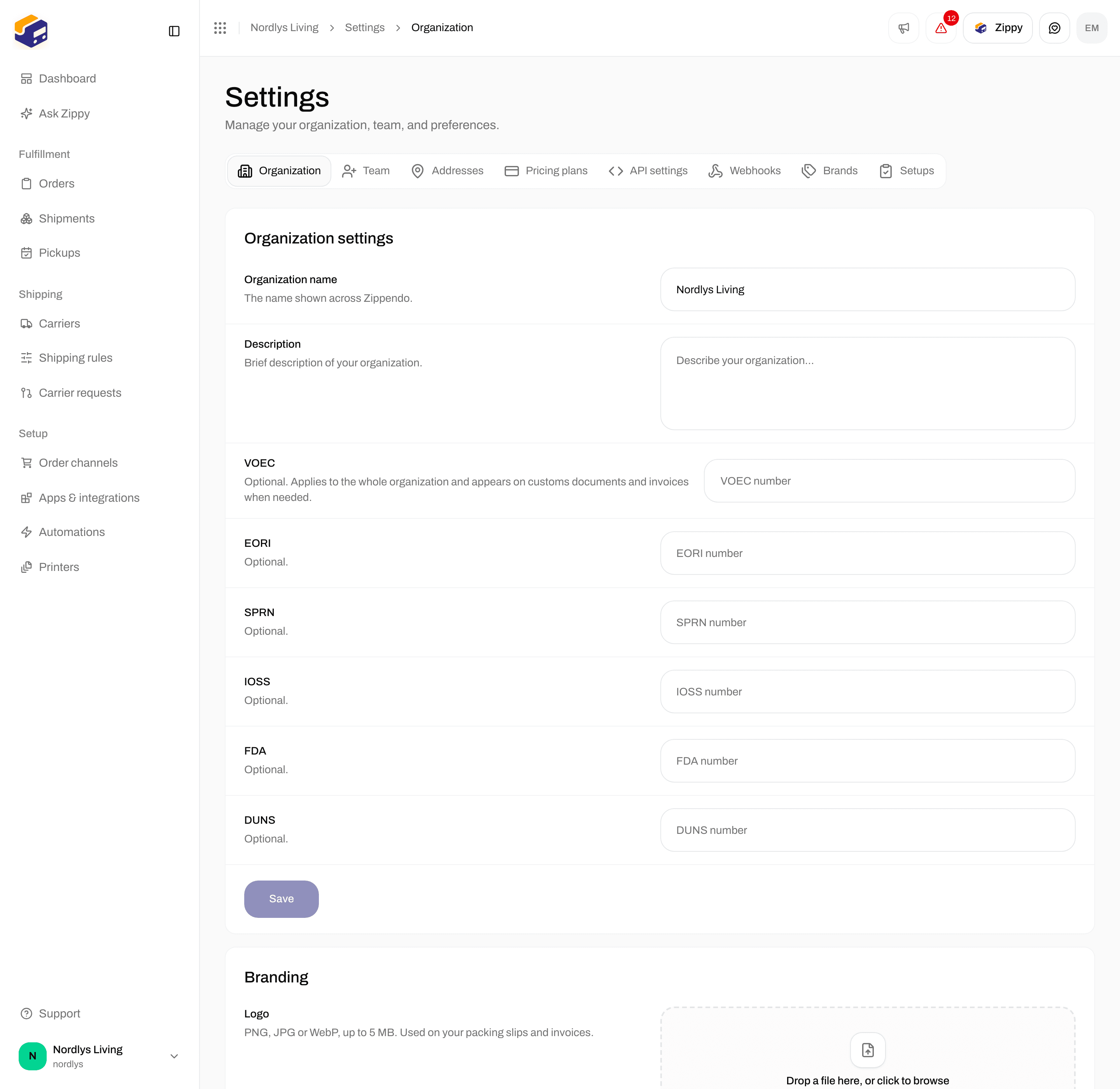Screen dimensions: 1120x1089
Task: Click the Save button
Action: pos(282,899)
